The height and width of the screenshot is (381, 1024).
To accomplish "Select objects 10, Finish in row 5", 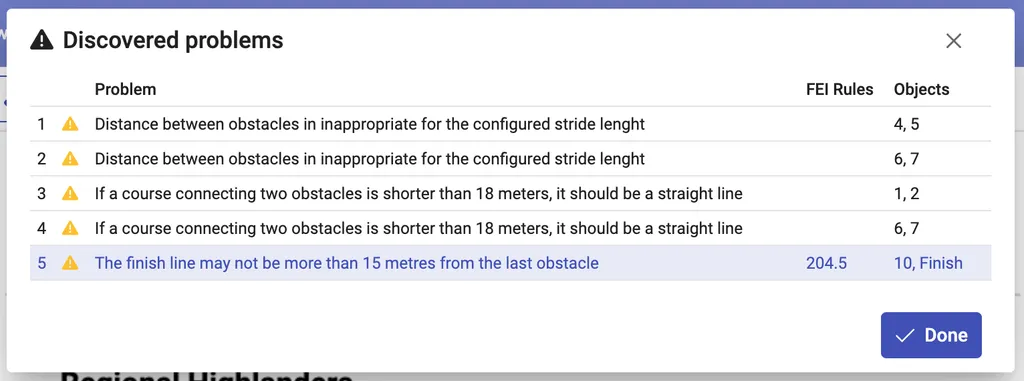I will pos(928,263).
